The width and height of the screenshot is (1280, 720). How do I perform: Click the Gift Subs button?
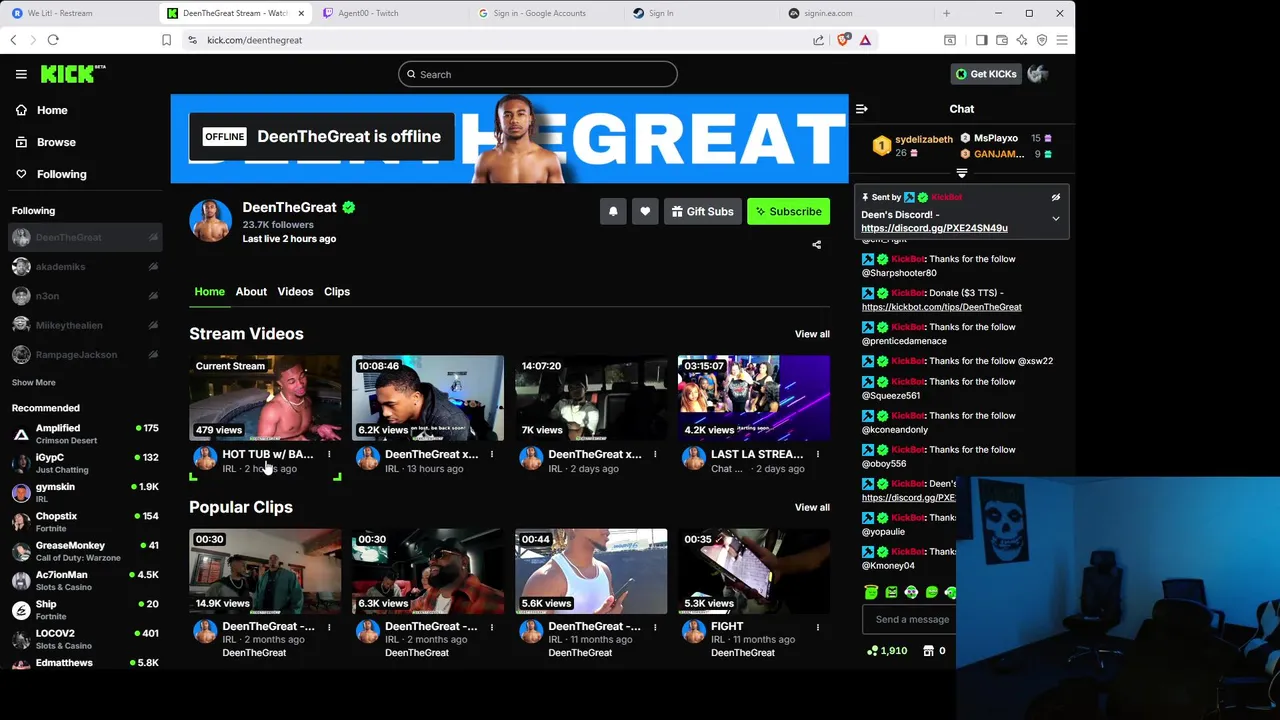pos(702,211)
